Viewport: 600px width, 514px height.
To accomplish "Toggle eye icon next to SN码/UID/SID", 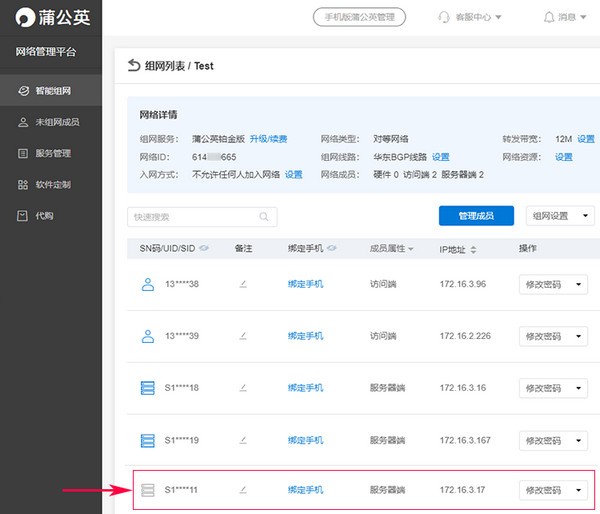I will [x=204, y=248].
